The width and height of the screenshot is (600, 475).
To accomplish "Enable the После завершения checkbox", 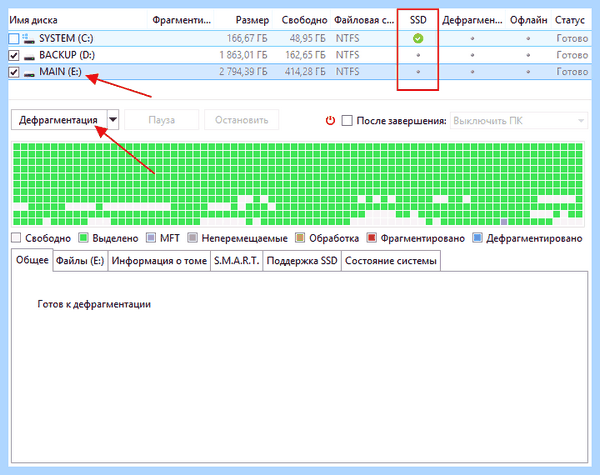I will [x=347, y=121].
